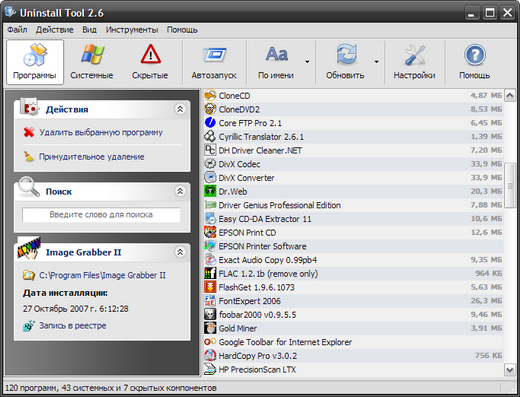Collapse the Действия panel
Viewport: 520px width, 397px height.
(180, 109)
